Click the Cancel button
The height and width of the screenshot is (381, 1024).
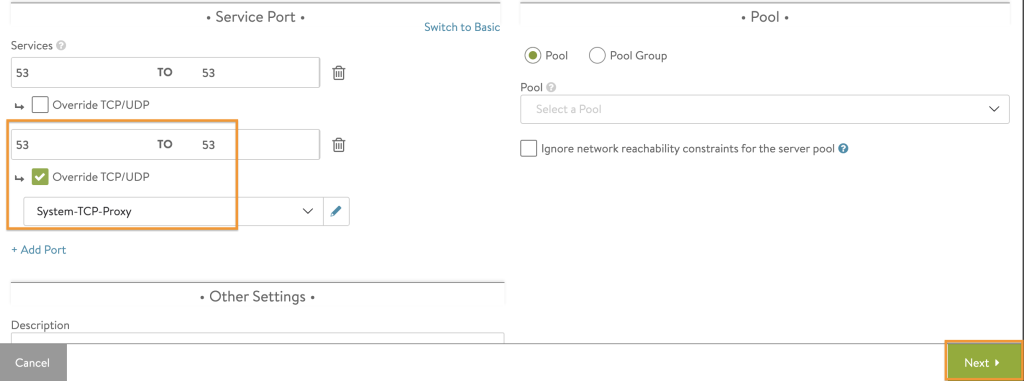point(33,362)
